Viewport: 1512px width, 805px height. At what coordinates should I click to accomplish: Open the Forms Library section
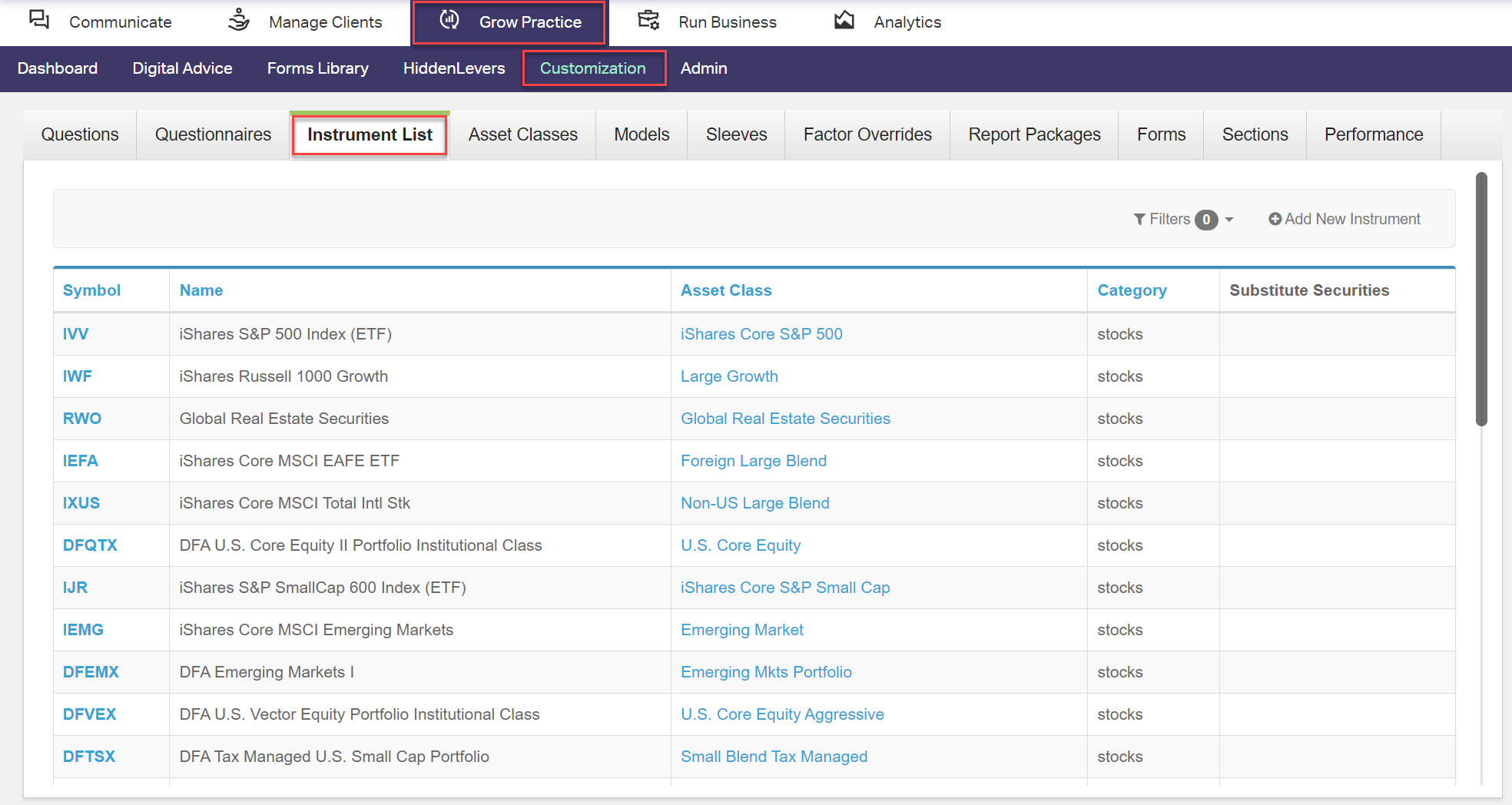(x=318, y=68)
